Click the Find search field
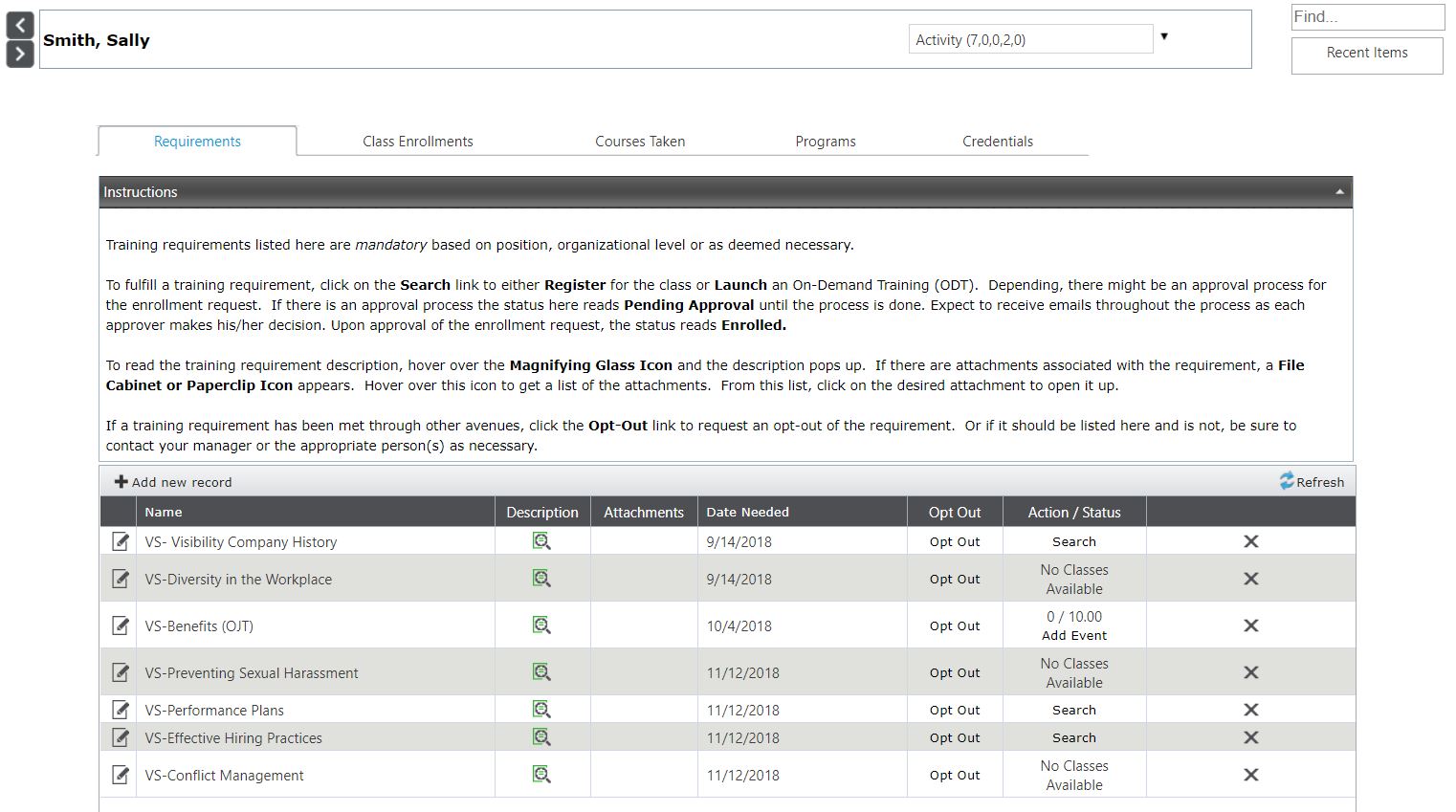 pyautogui.click(x=1366, y=17)
